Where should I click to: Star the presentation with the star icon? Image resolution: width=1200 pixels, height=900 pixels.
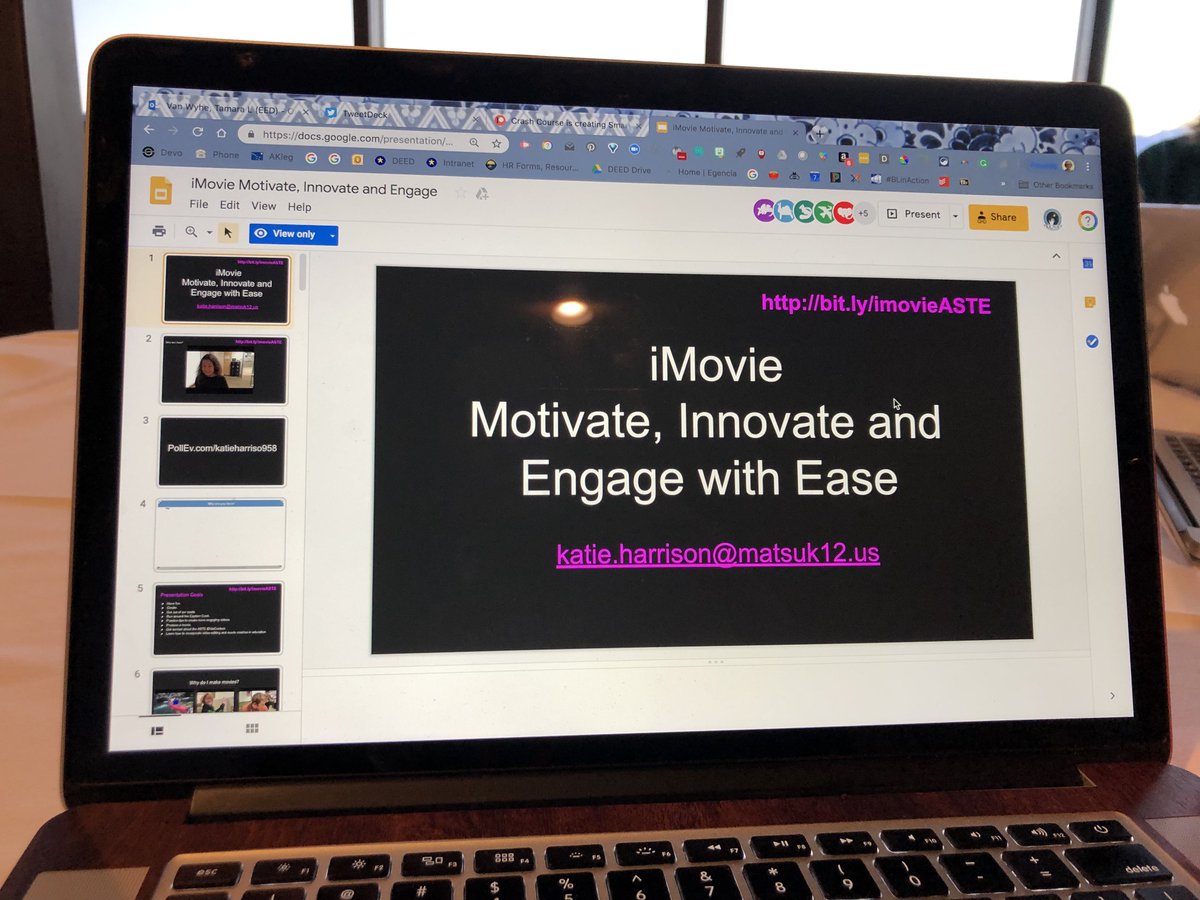point(461,192)
